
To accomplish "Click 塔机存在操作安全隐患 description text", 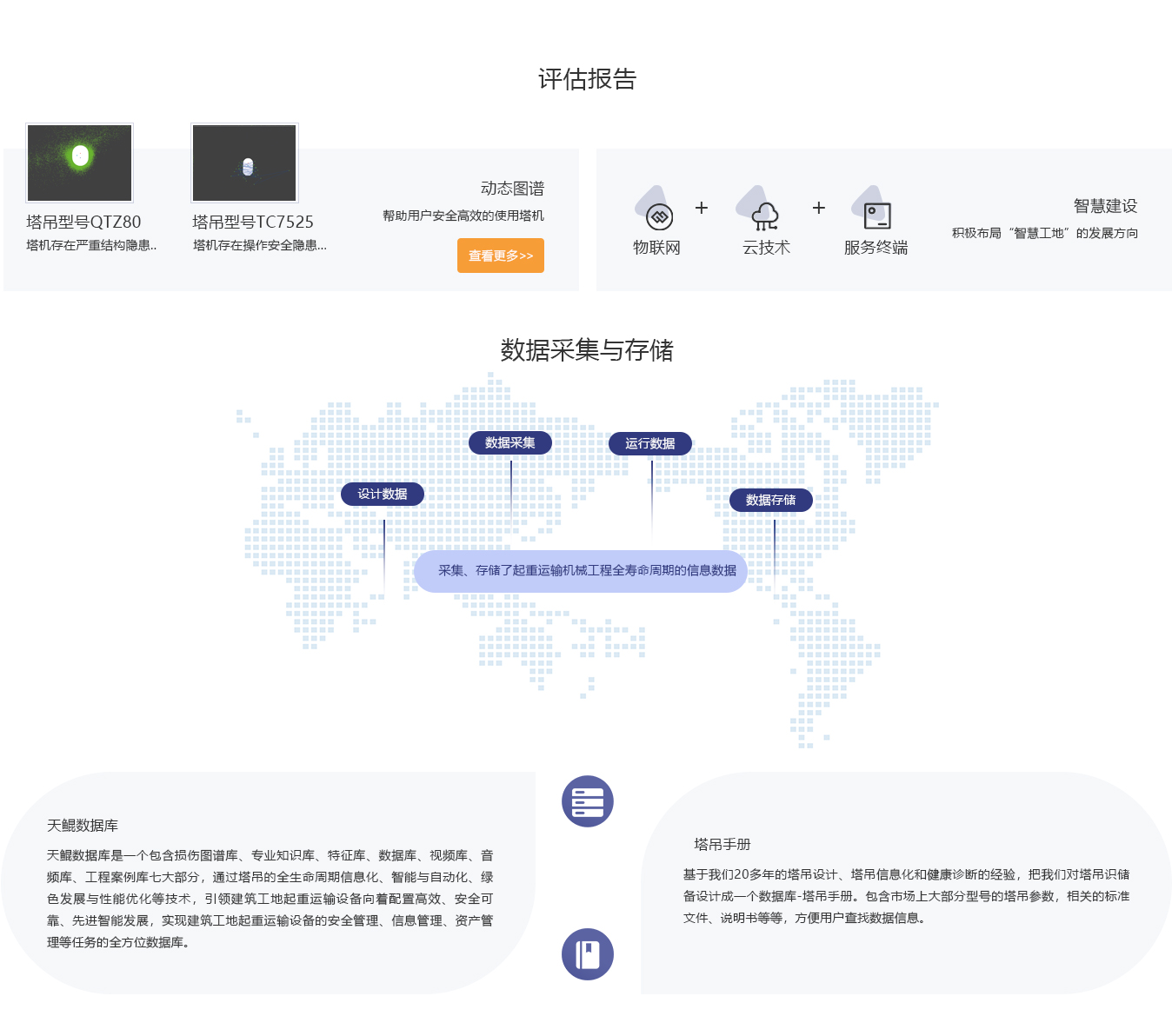I will 260,245.
